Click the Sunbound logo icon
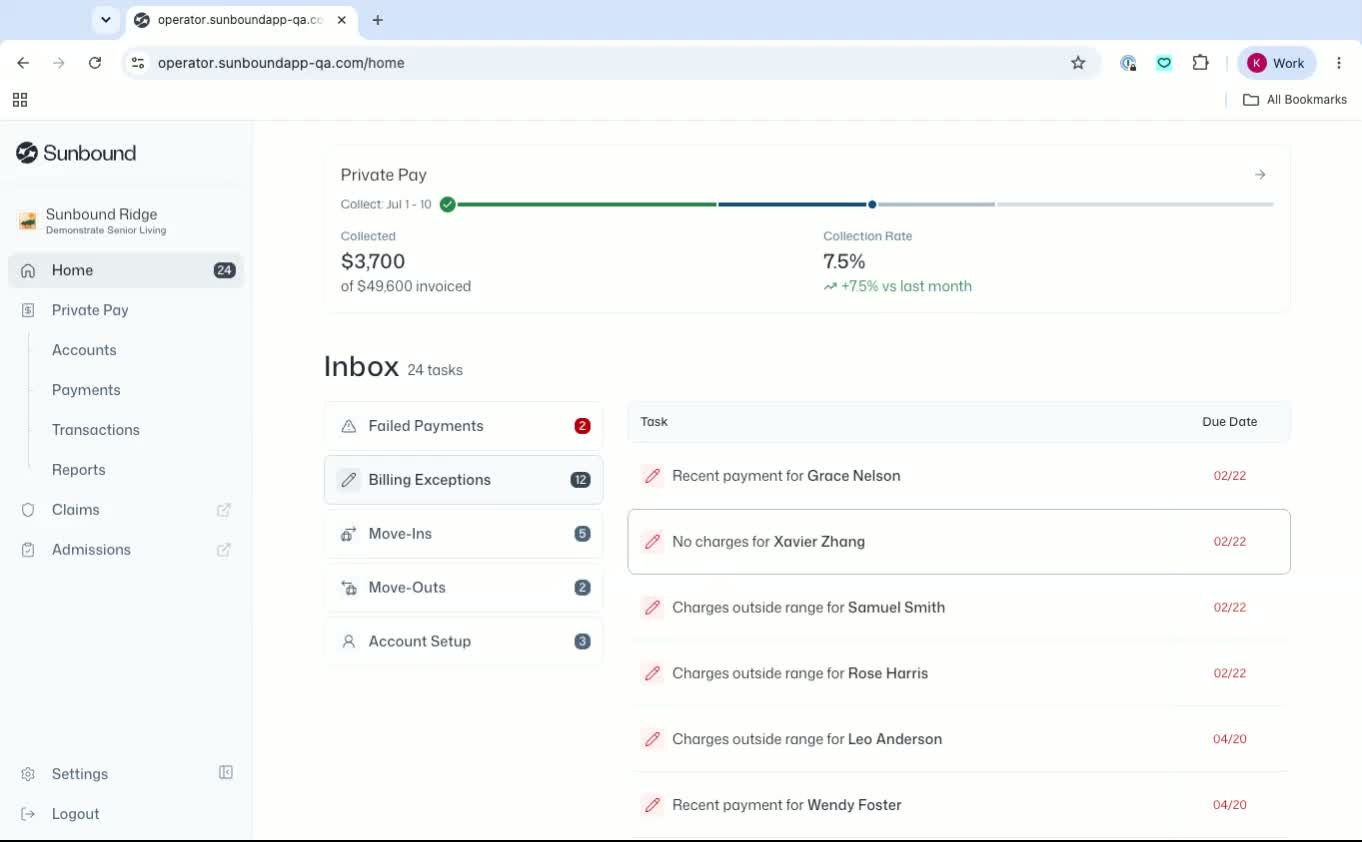This screenshot has height=842, width=1362. tap(27, 153)
